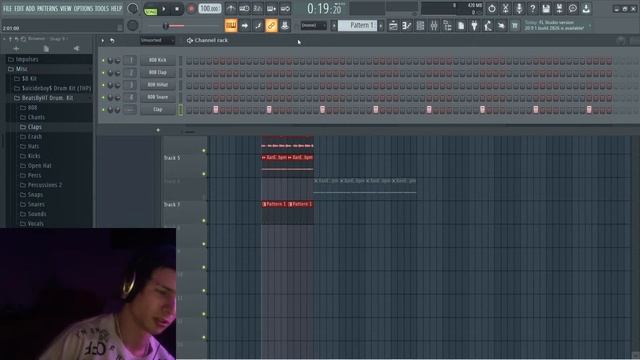Mute the Clap channel green light

(103, 110)
